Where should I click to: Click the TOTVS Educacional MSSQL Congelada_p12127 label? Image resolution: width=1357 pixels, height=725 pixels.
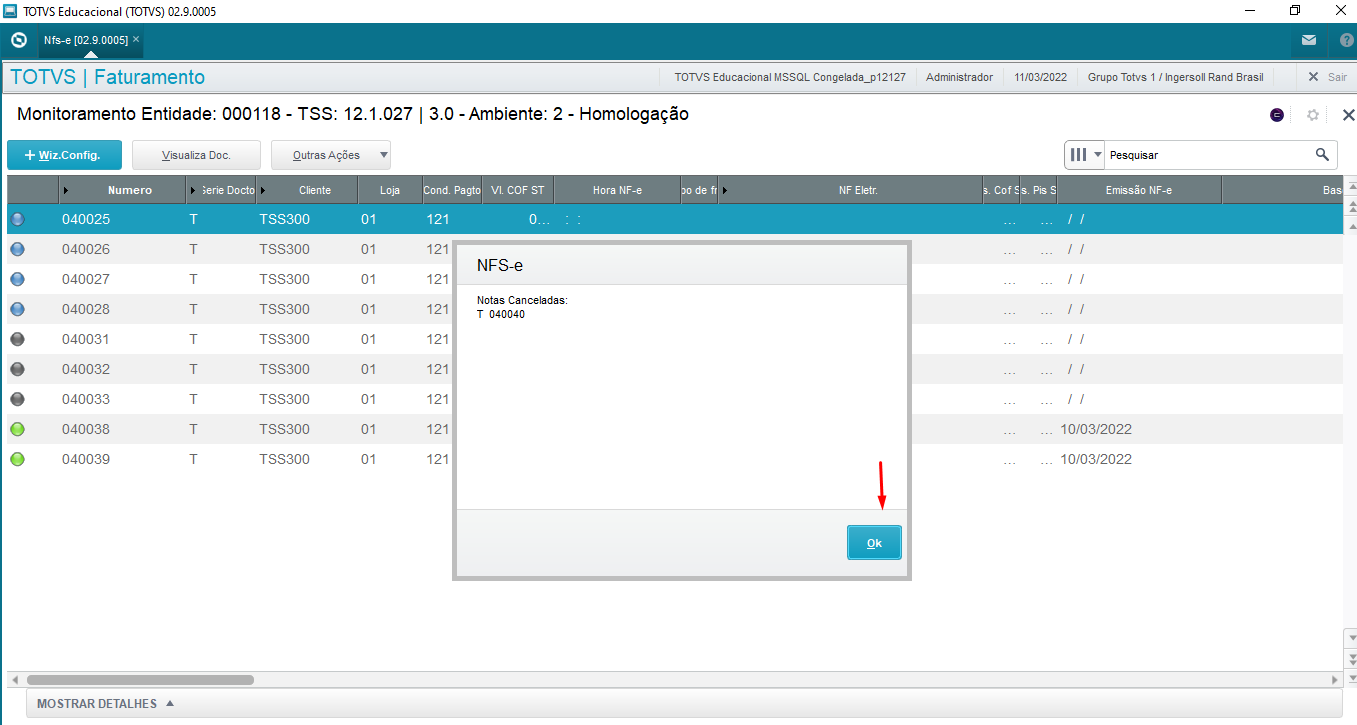point(790,77)
